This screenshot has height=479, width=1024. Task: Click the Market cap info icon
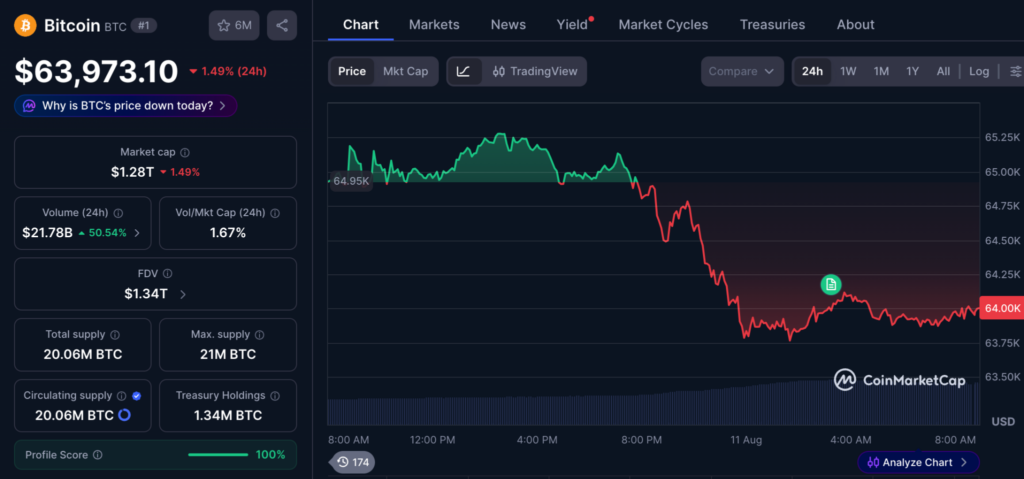pyautogui.click(x=185, y=152)
